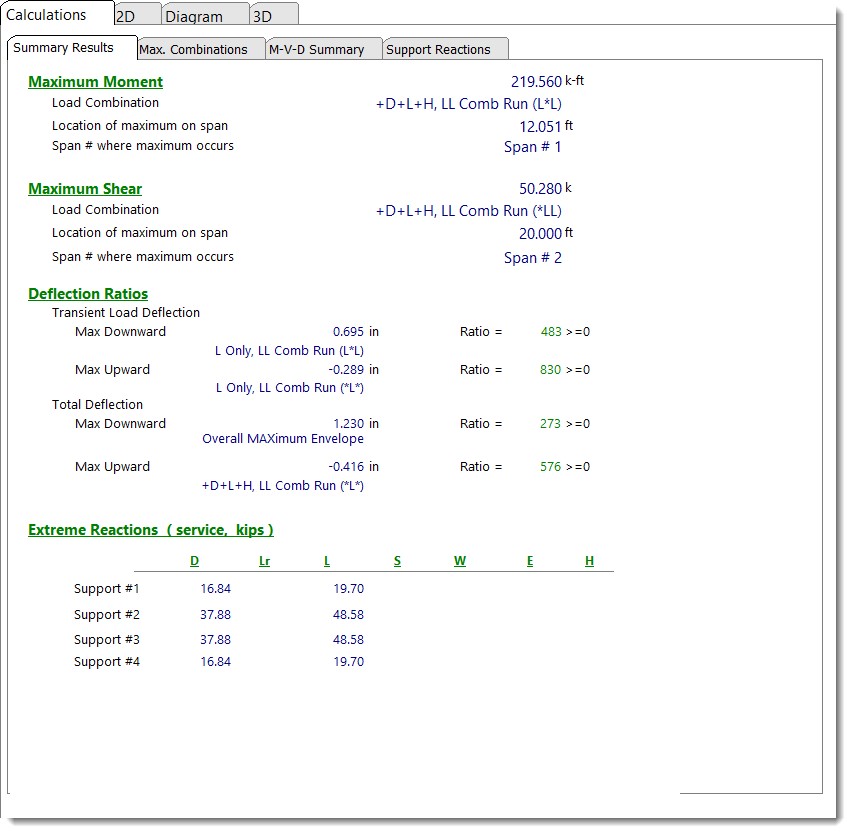Viewport: 851px width, 833px height.
Task: Click the 219.560 maximum moment value
Action: [536, 82]
